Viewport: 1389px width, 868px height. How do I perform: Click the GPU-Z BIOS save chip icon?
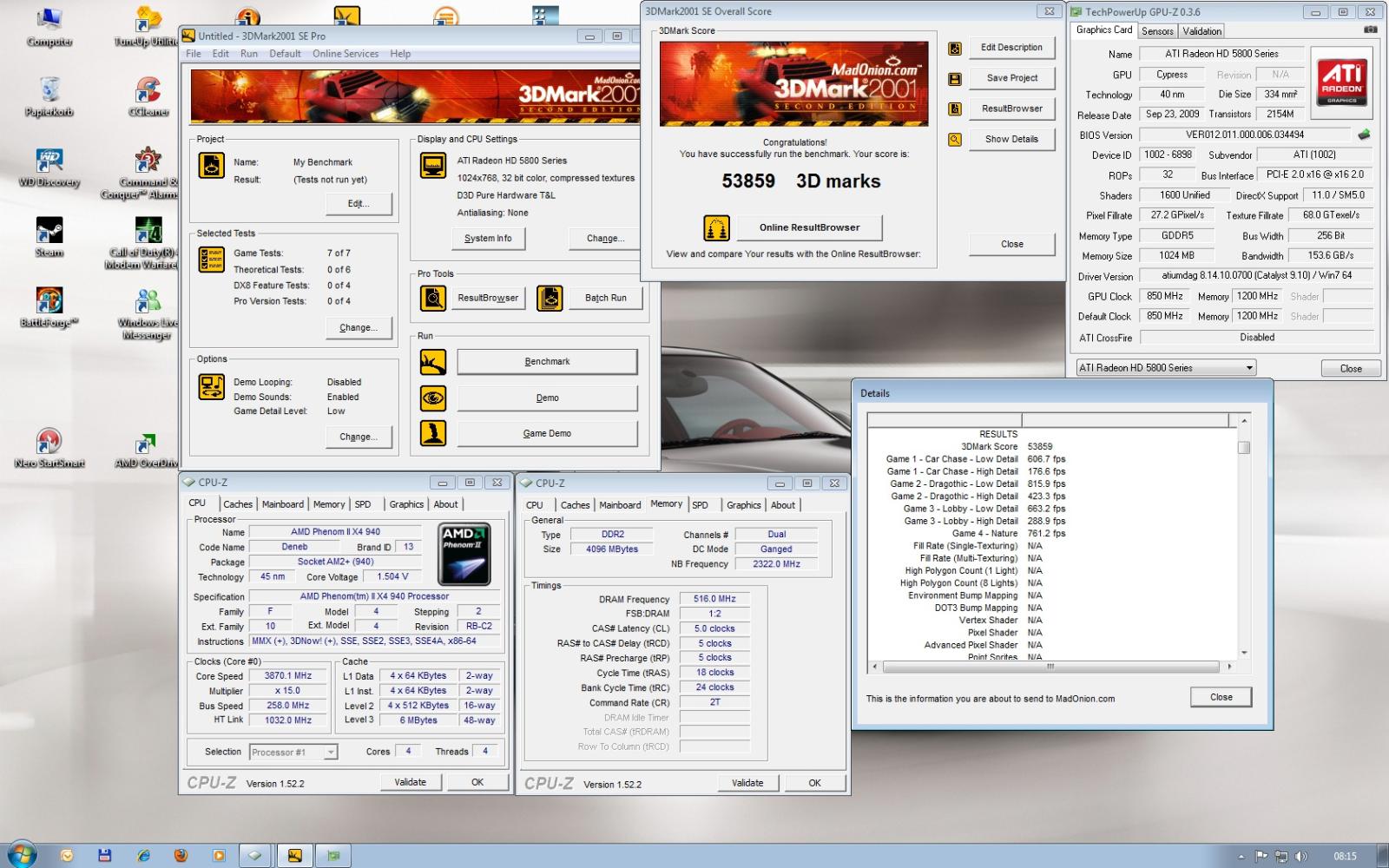(x=1364, y=135)
